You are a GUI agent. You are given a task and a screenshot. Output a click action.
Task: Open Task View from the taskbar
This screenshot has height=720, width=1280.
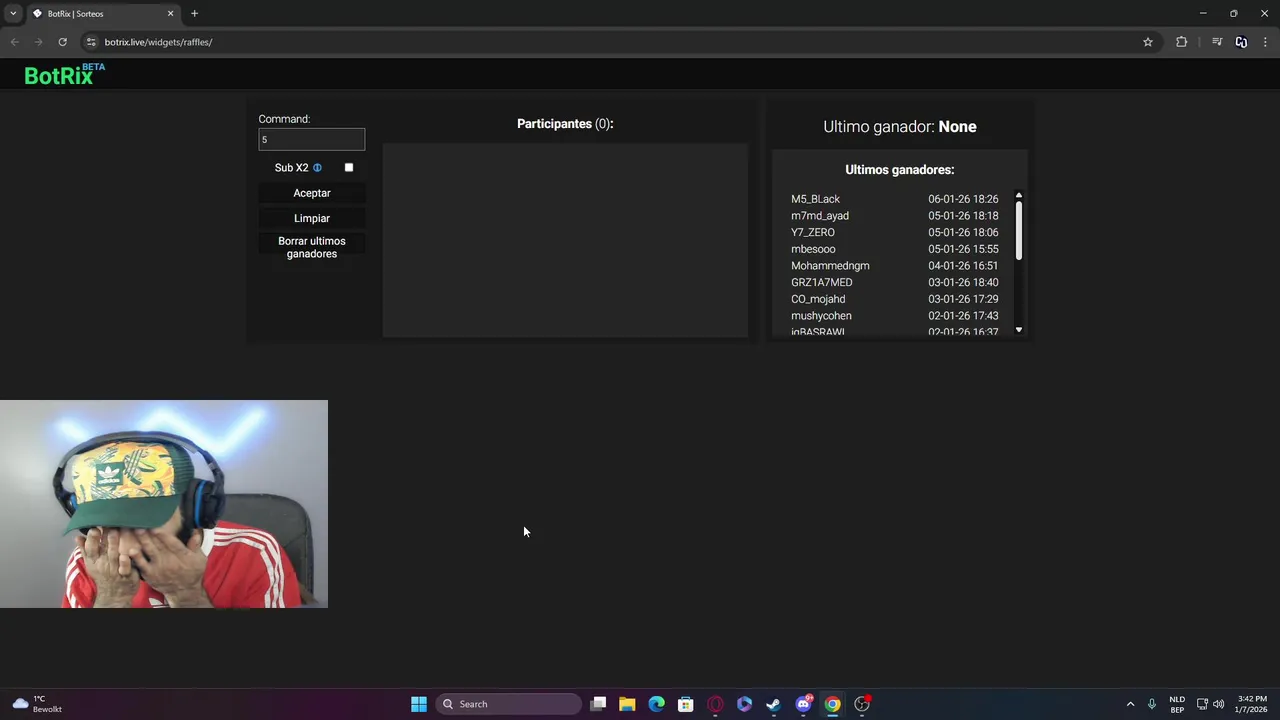pos(598,704)
